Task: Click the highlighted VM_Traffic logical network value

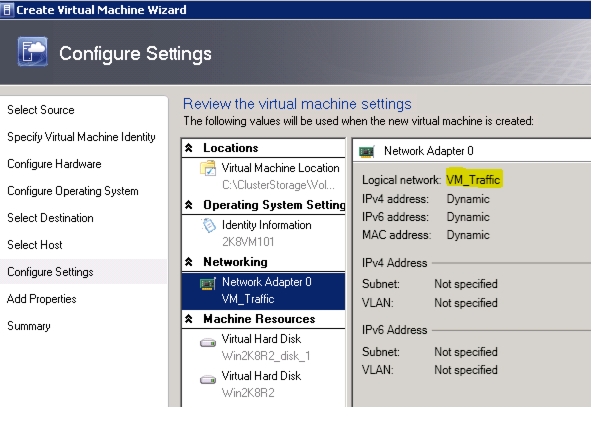Action: pyautogui.click(x=473, y=180)
